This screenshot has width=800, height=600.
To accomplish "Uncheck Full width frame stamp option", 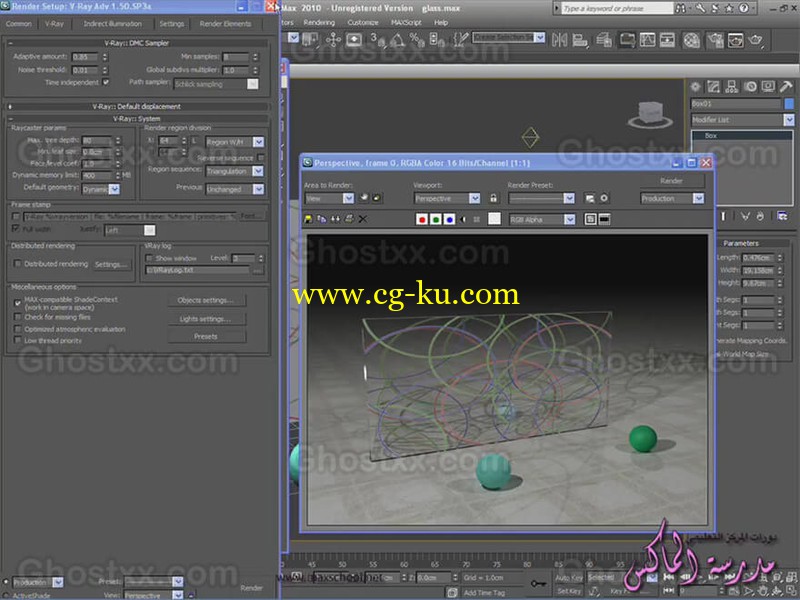I will [x=16, y=229].
